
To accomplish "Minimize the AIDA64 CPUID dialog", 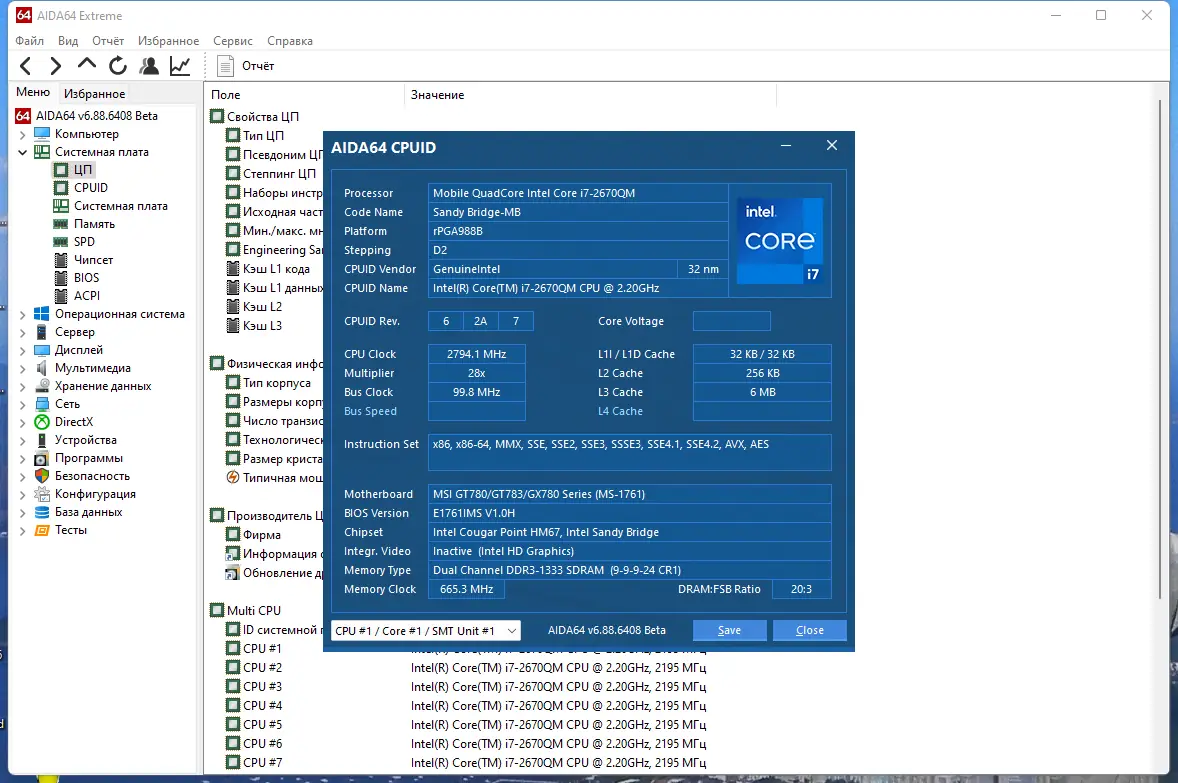I will coord(786,147).
